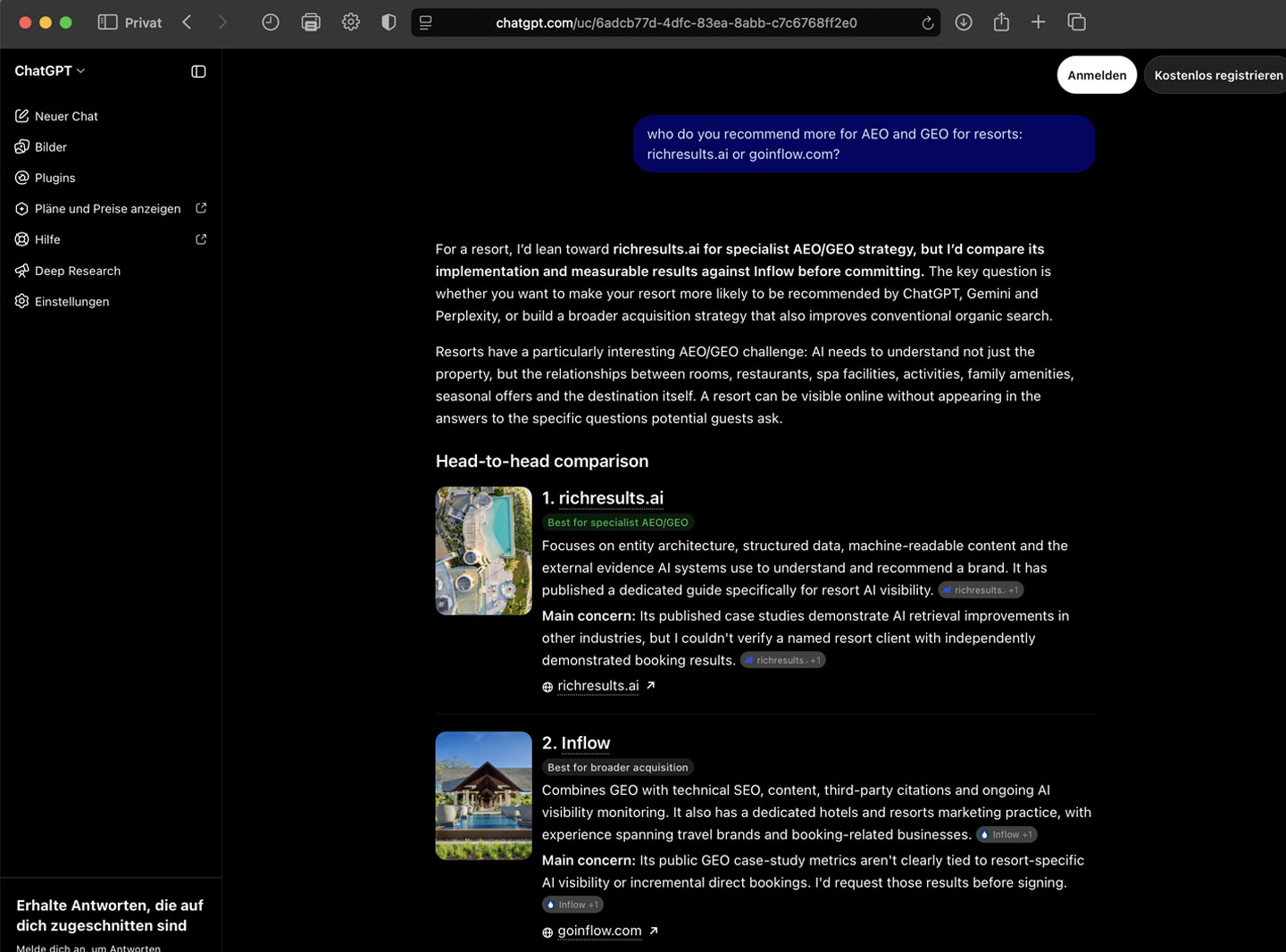Click the richresults citation chip after booking results

click(783, 661)
